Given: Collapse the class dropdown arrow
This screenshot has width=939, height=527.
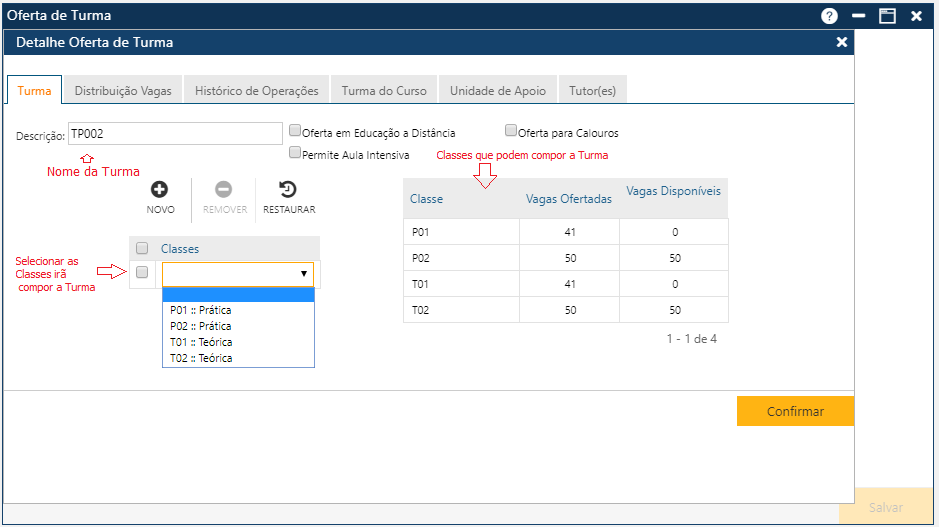Looking at the screenshot, I should coord(304,273).
